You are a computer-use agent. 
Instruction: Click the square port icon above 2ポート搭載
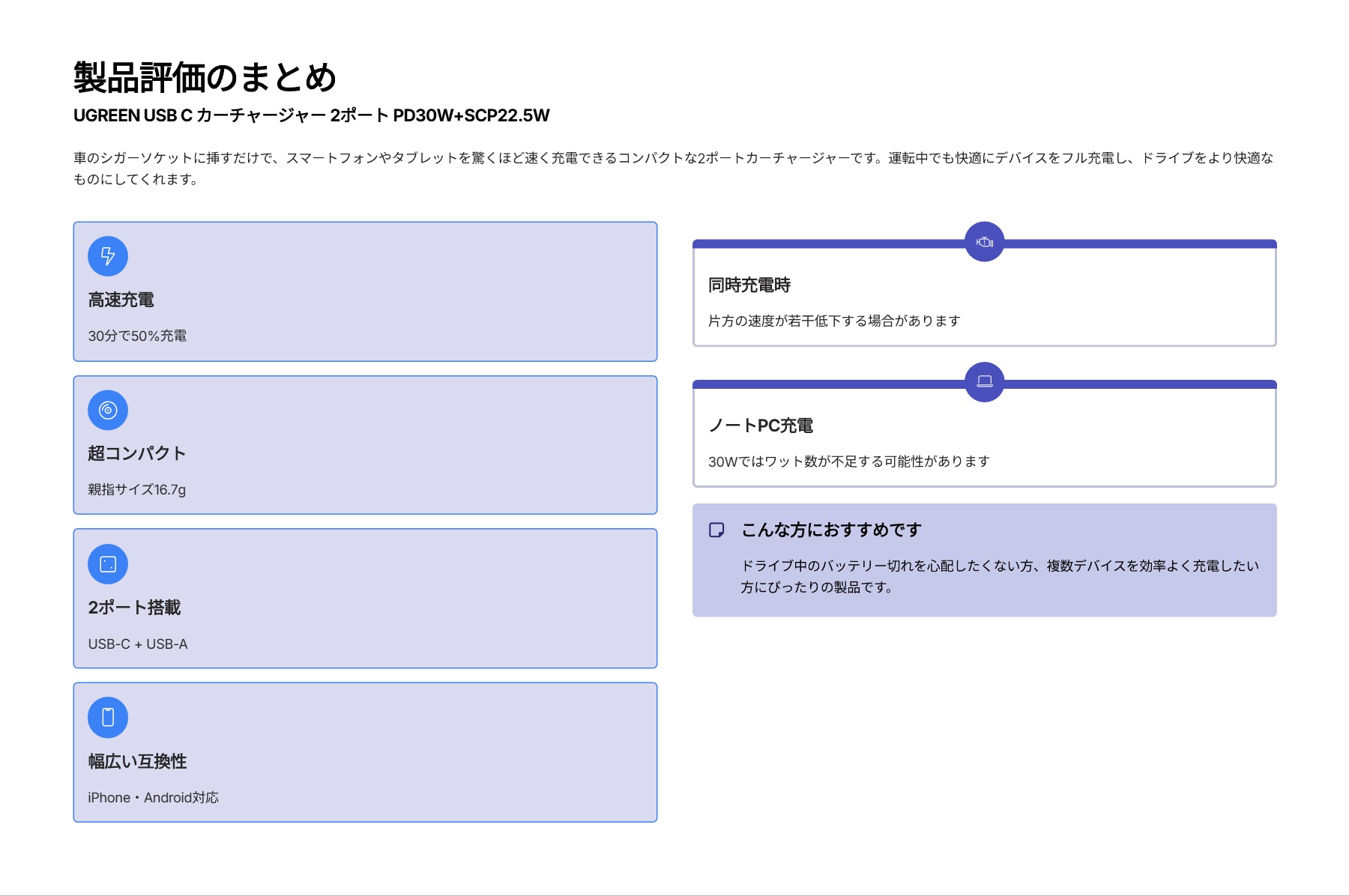(108, 564)
